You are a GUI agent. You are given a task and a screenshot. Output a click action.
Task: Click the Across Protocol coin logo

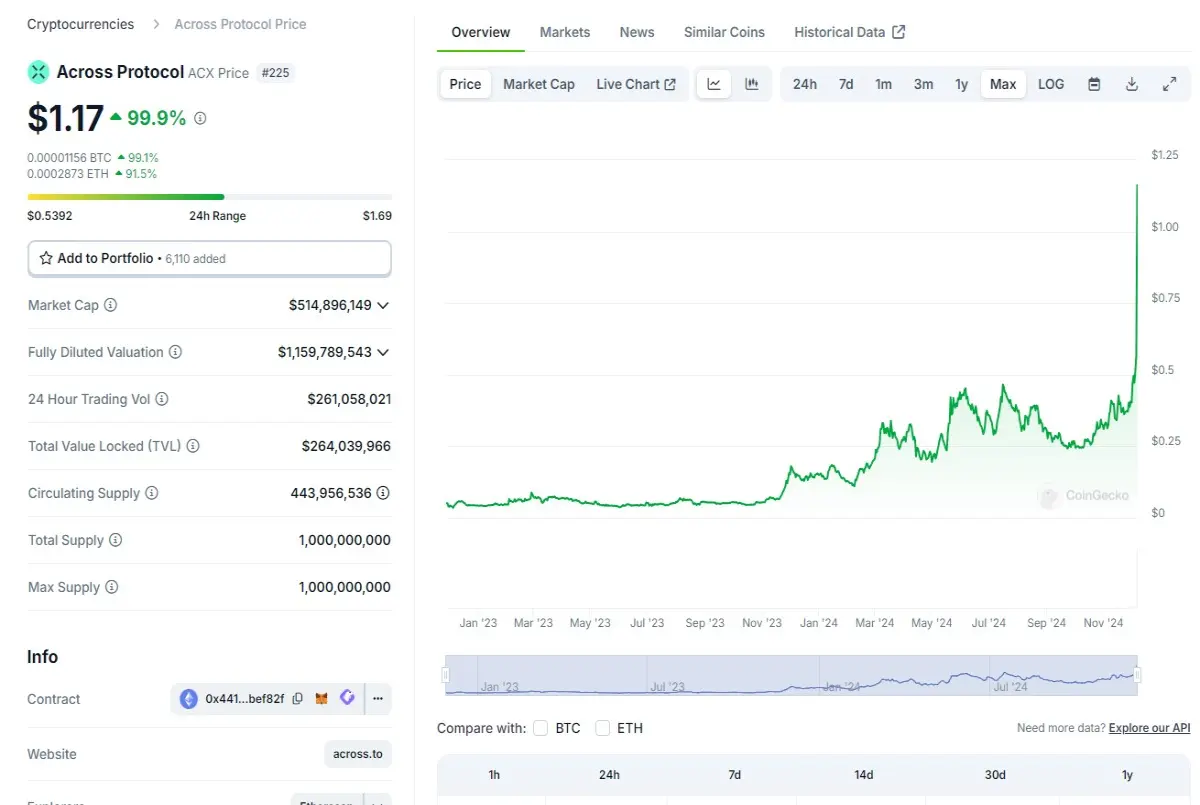click(x=38, y=72)
